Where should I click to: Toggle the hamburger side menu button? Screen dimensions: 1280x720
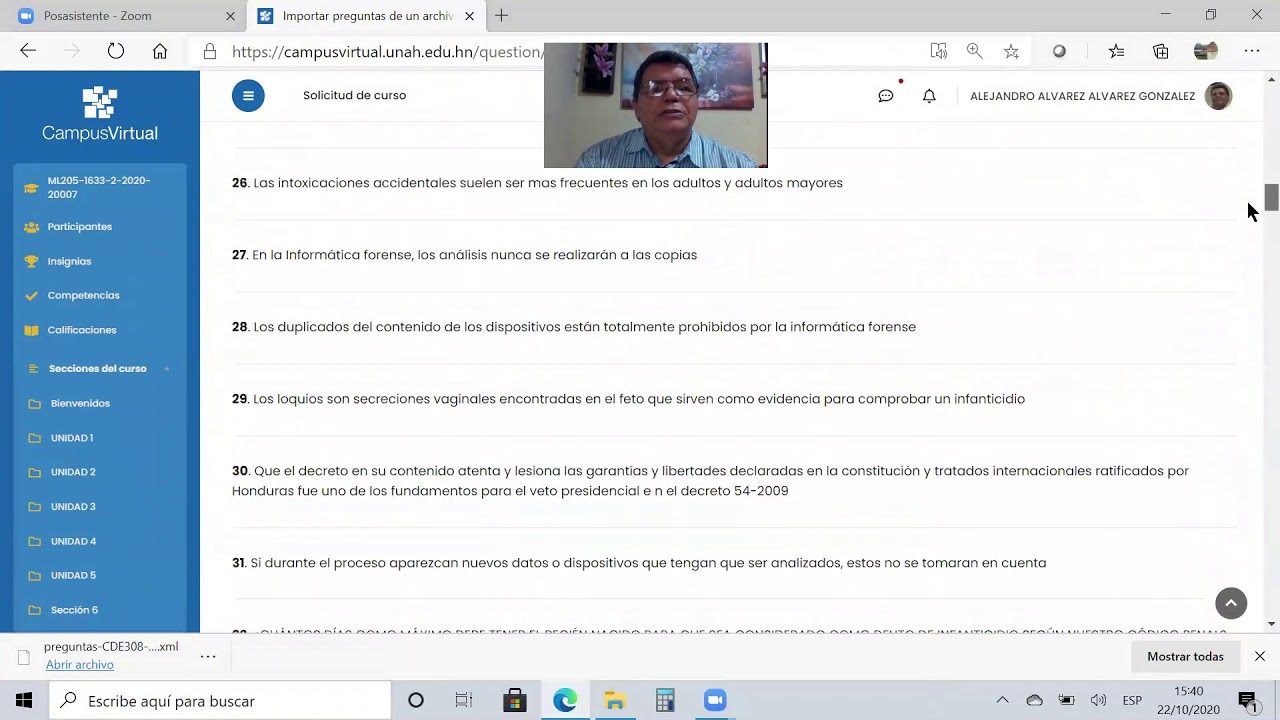point(248,96)
